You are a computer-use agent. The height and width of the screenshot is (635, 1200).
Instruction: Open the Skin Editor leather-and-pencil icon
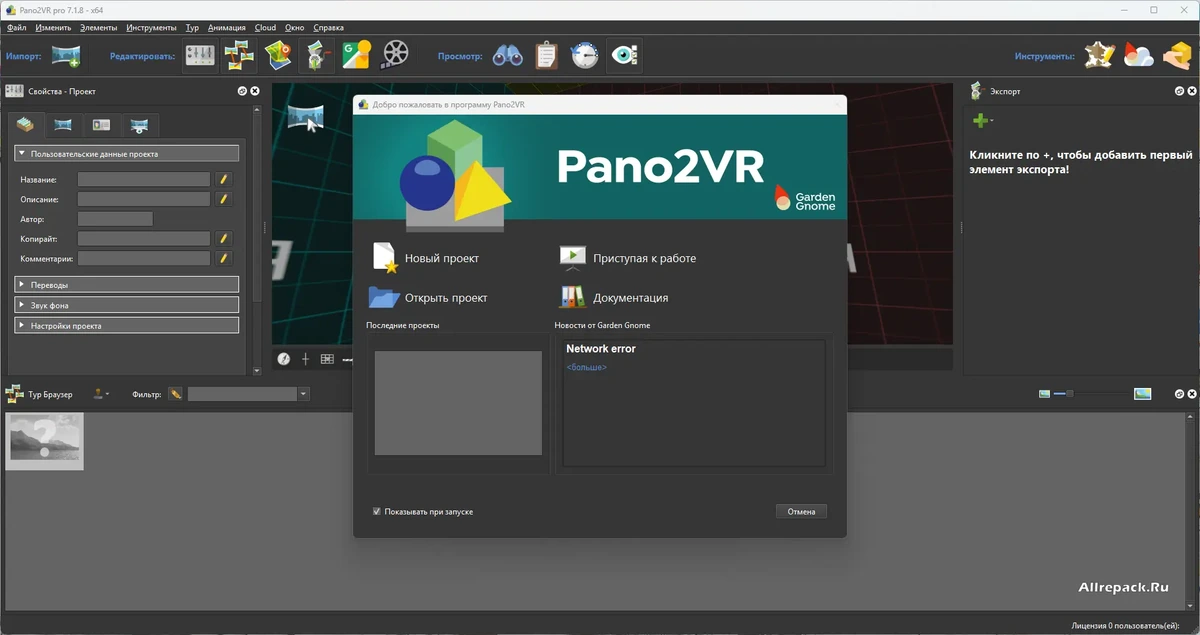click(x=1100, y=56)
